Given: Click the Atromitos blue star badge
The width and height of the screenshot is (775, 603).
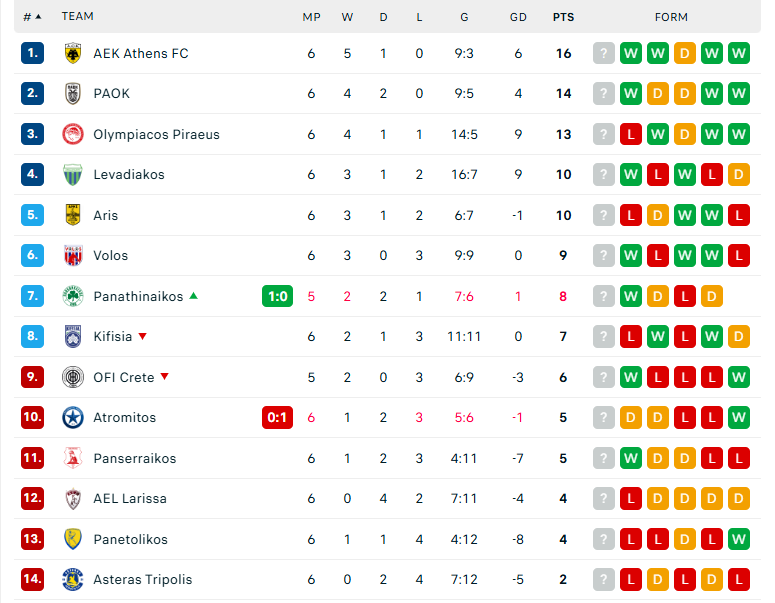Looking at the screenshot, I should 72,418.
